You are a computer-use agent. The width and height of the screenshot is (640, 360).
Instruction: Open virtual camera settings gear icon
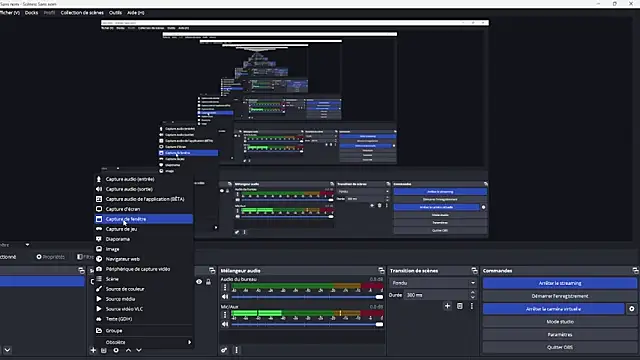point(631,309)
